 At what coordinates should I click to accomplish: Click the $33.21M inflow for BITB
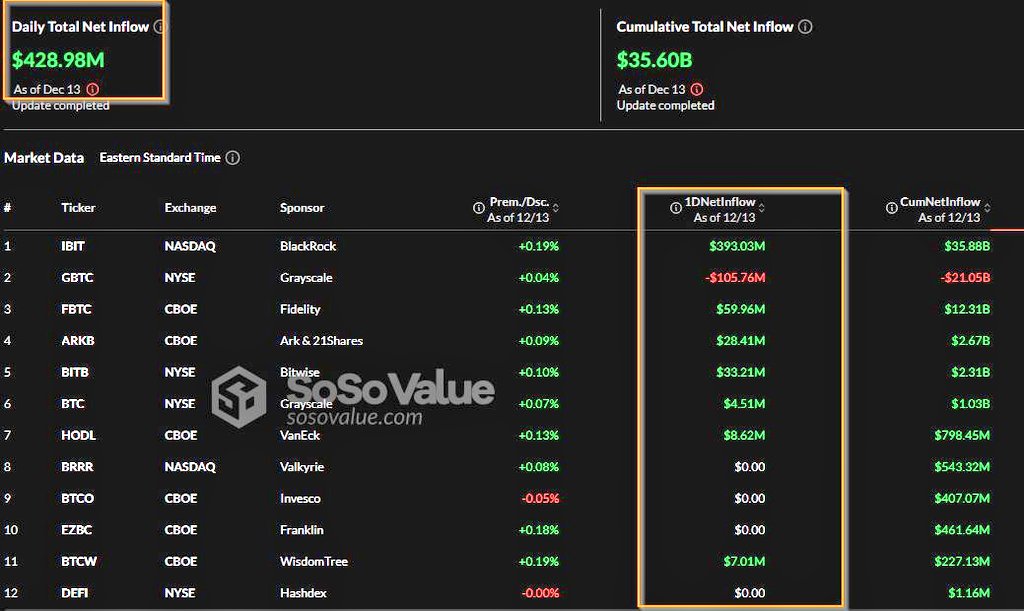[x=741, y=372]
